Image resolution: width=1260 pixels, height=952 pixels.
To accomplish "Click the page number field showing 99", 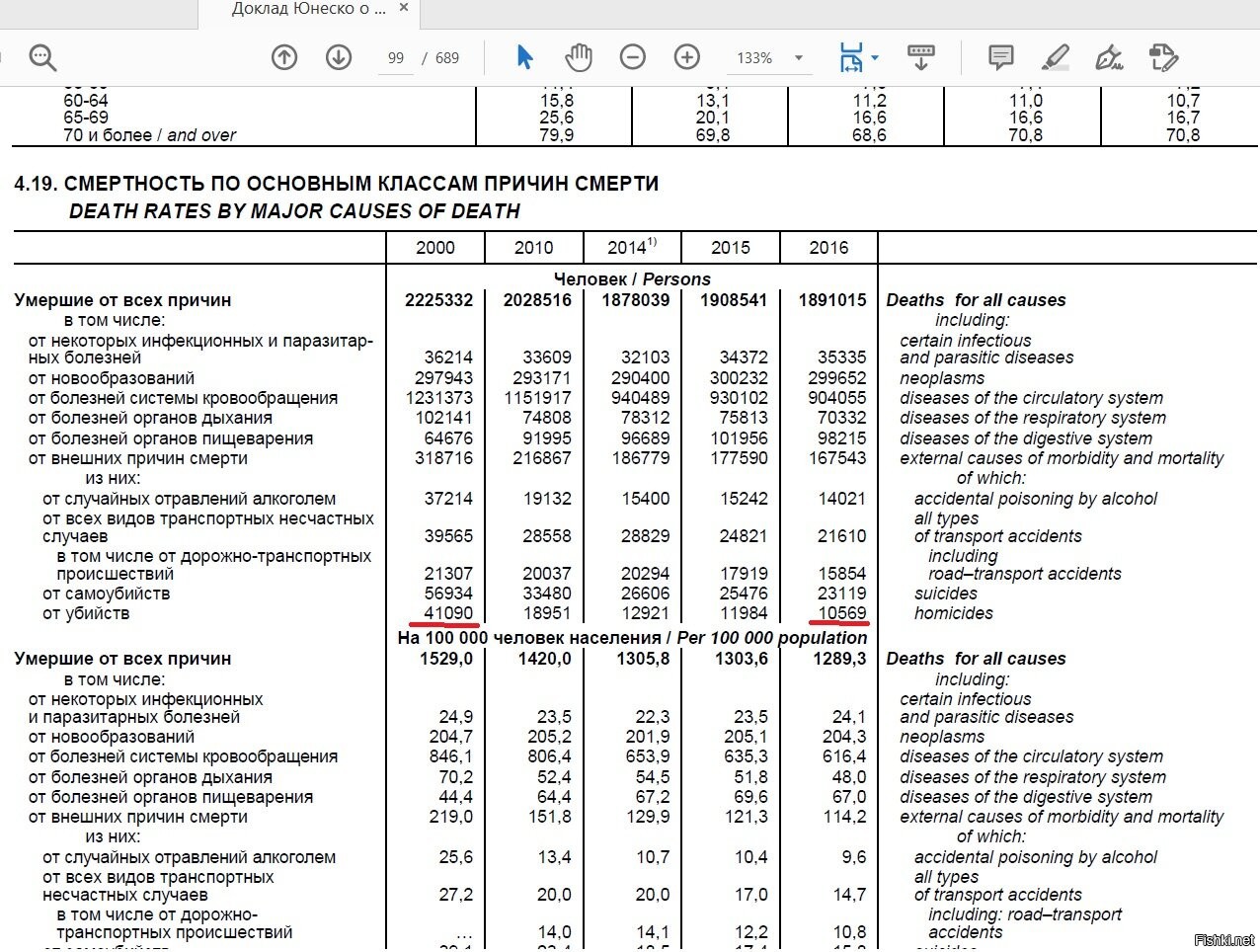I will pyautogui.click(x=396, y=58).
